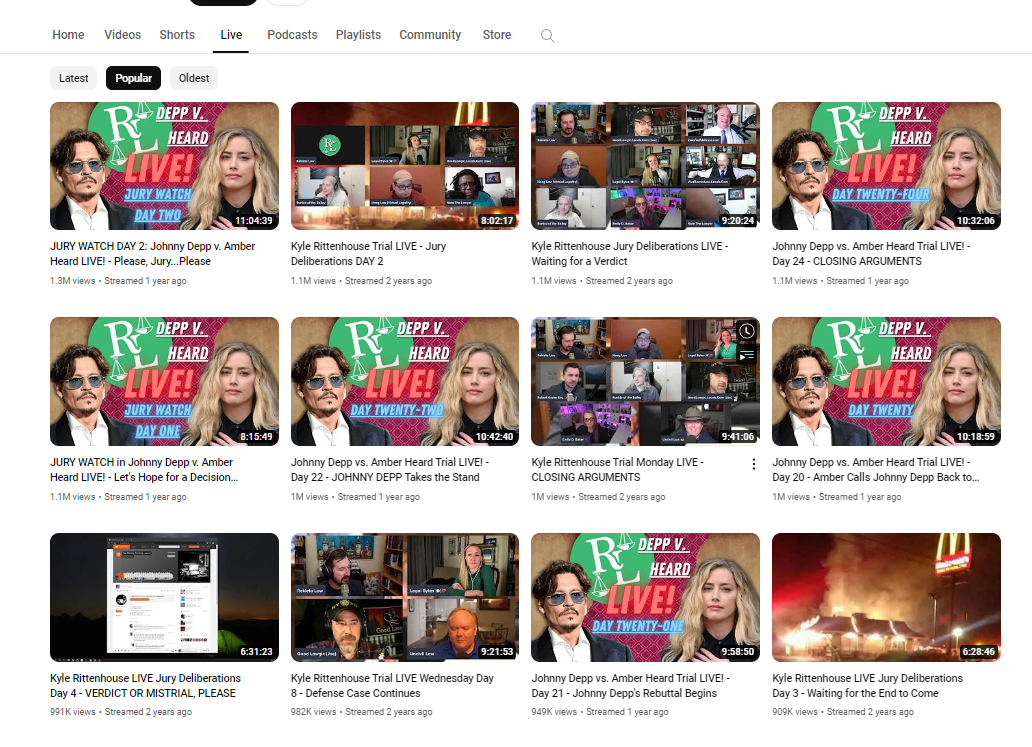The image size is (1032, 747).
Task: Open title link JURY WATCH DAY 2 Depp v. Heard
Action: tap(153, 253)
